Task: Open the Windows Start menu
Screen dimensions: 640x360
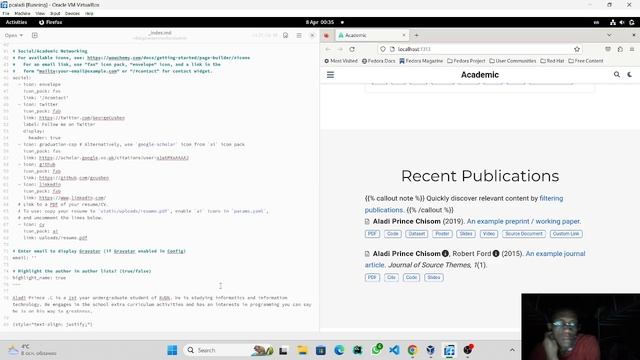Action: (172, 350)
